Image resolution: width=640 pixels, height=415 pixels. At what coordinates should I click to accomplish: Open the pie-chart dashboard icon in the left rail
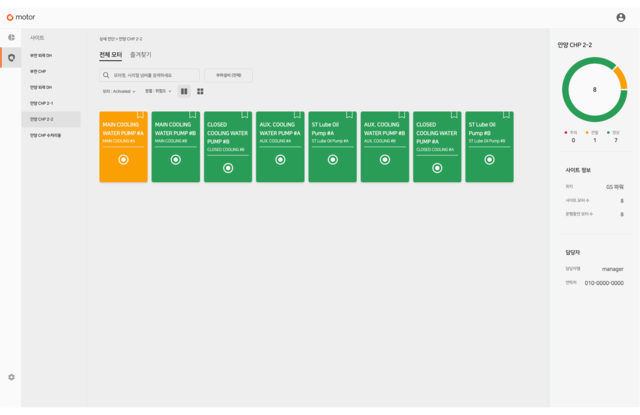(x=11, y=38)
